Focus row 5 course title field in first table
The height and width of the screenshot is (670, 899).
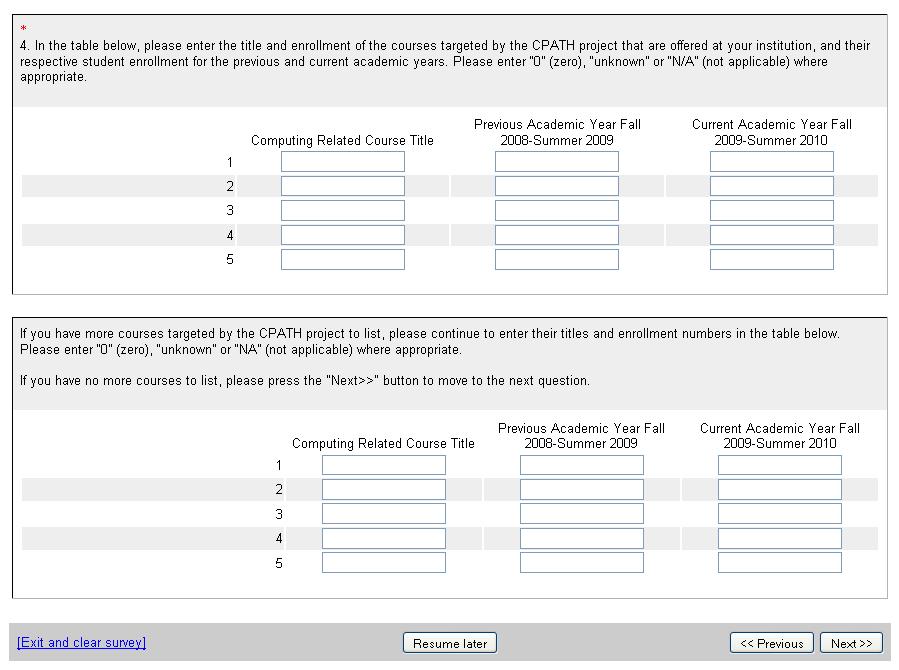pyautogui.click(x=342, y=259)
